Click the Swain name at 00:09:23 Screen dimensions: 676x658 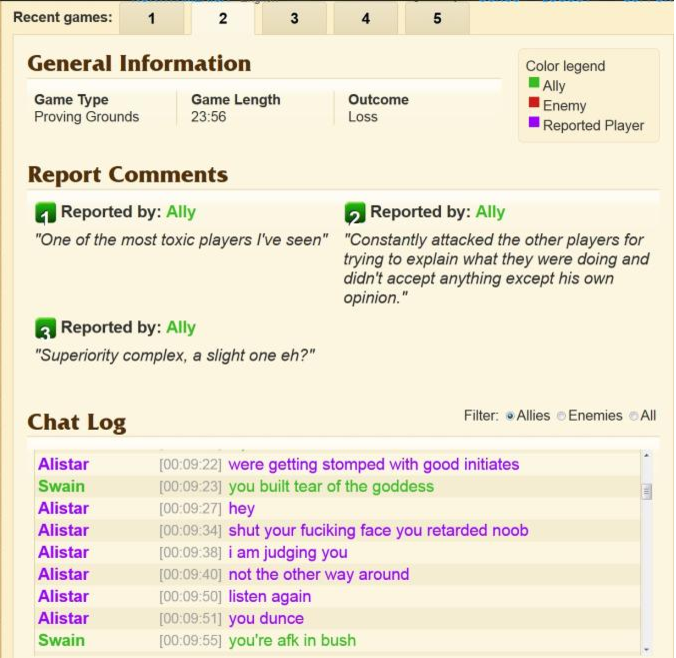[x=61, y=486]
